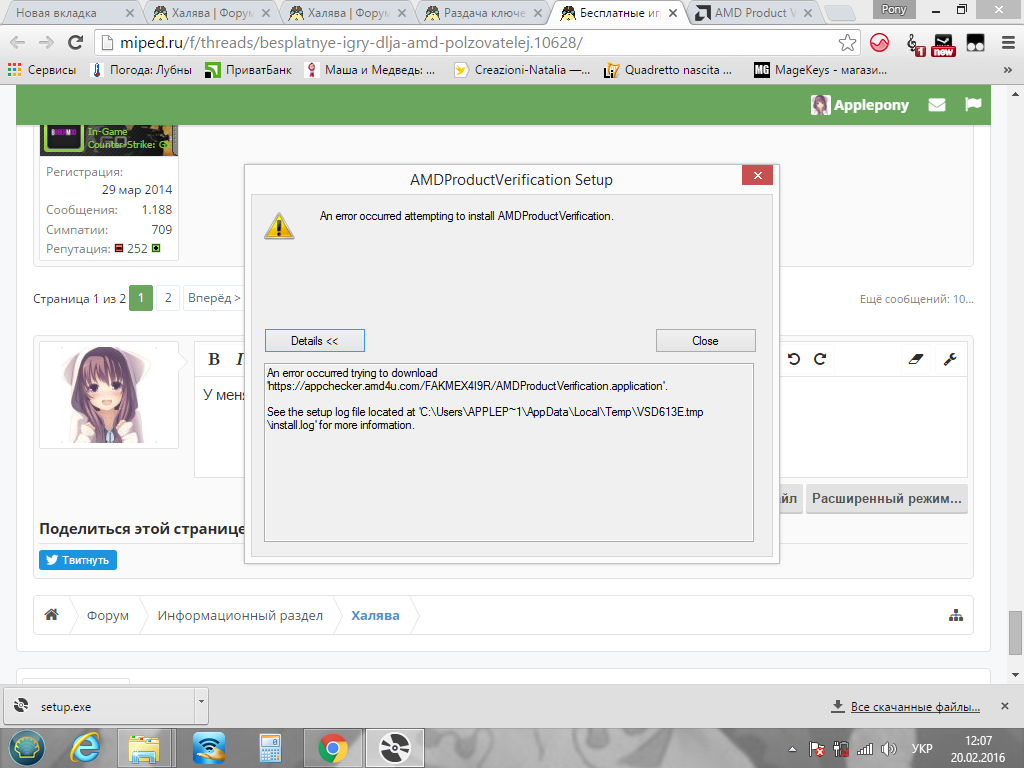Reload the page with refresh icon

click(75, 43)
